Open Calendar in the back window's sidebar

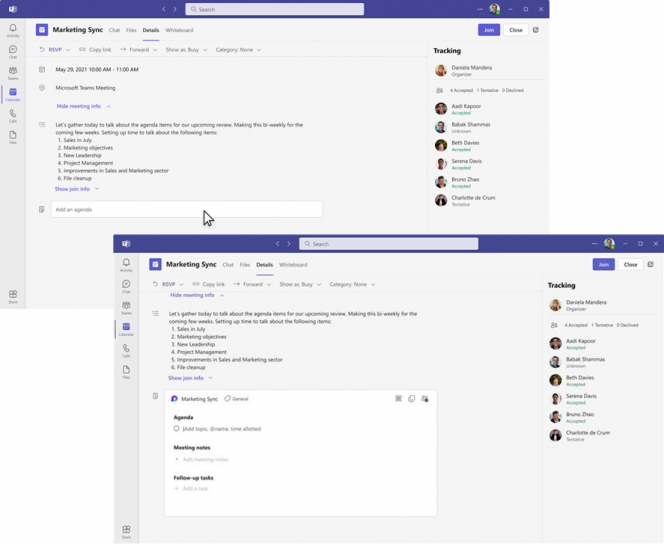point(13,94)
